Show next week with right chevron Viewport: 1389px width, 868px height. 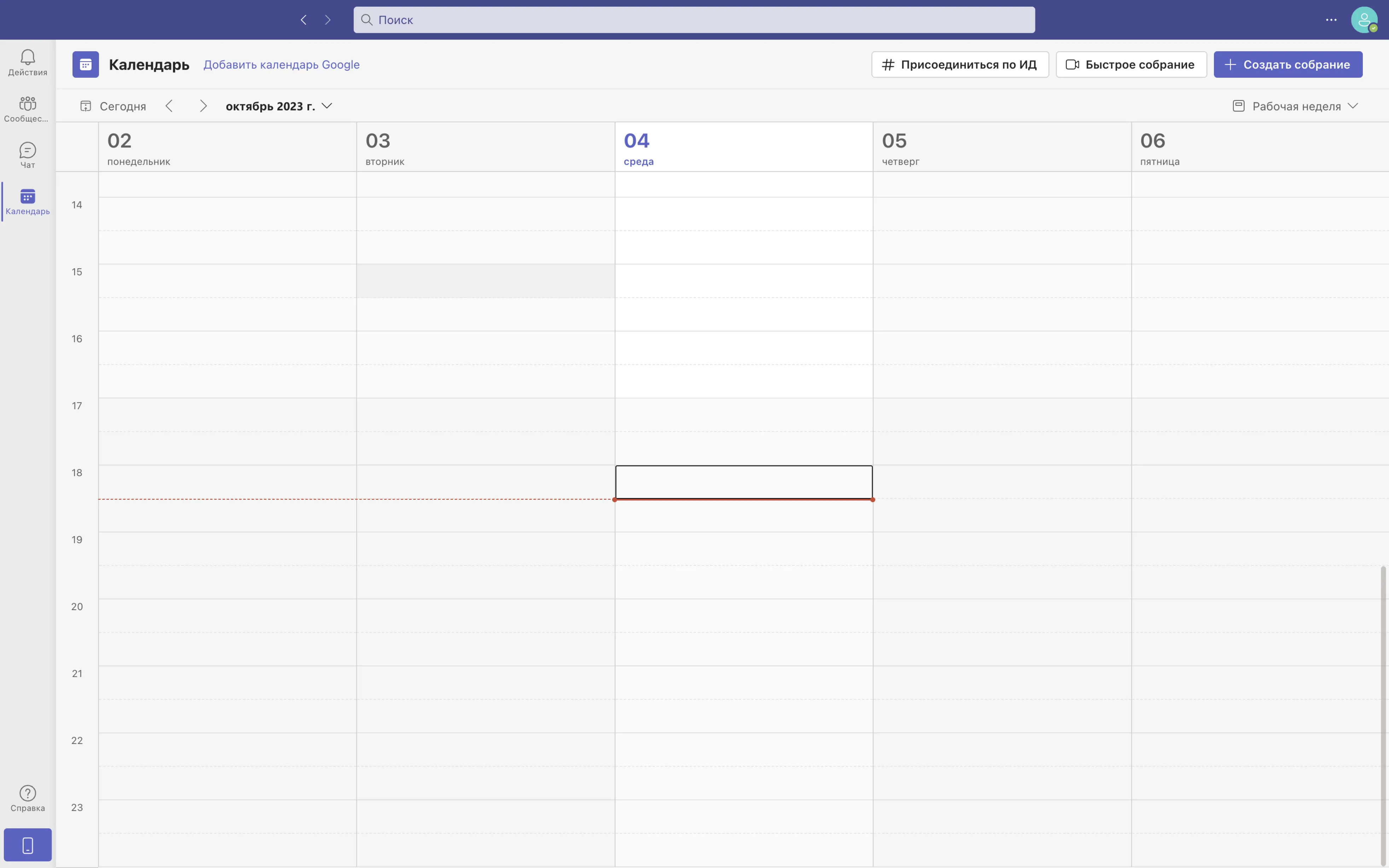click(203, 106)
